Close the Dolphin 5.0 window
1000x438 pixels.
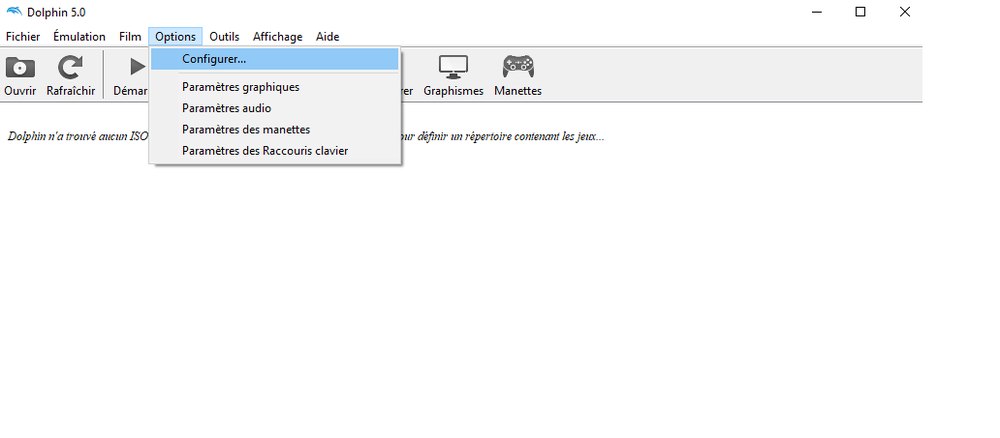click(x=904, y=11)
